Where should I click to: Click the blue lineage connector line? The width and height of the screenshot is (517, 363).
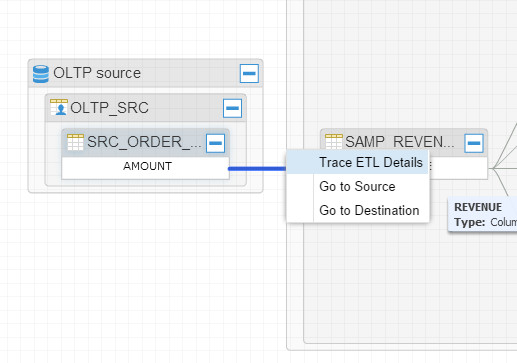tap(257, 169)
